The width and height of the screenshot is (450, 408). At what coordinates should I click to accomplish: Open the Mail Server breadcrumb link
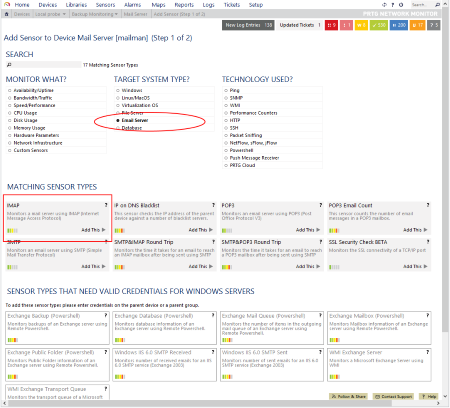(136, 14)
